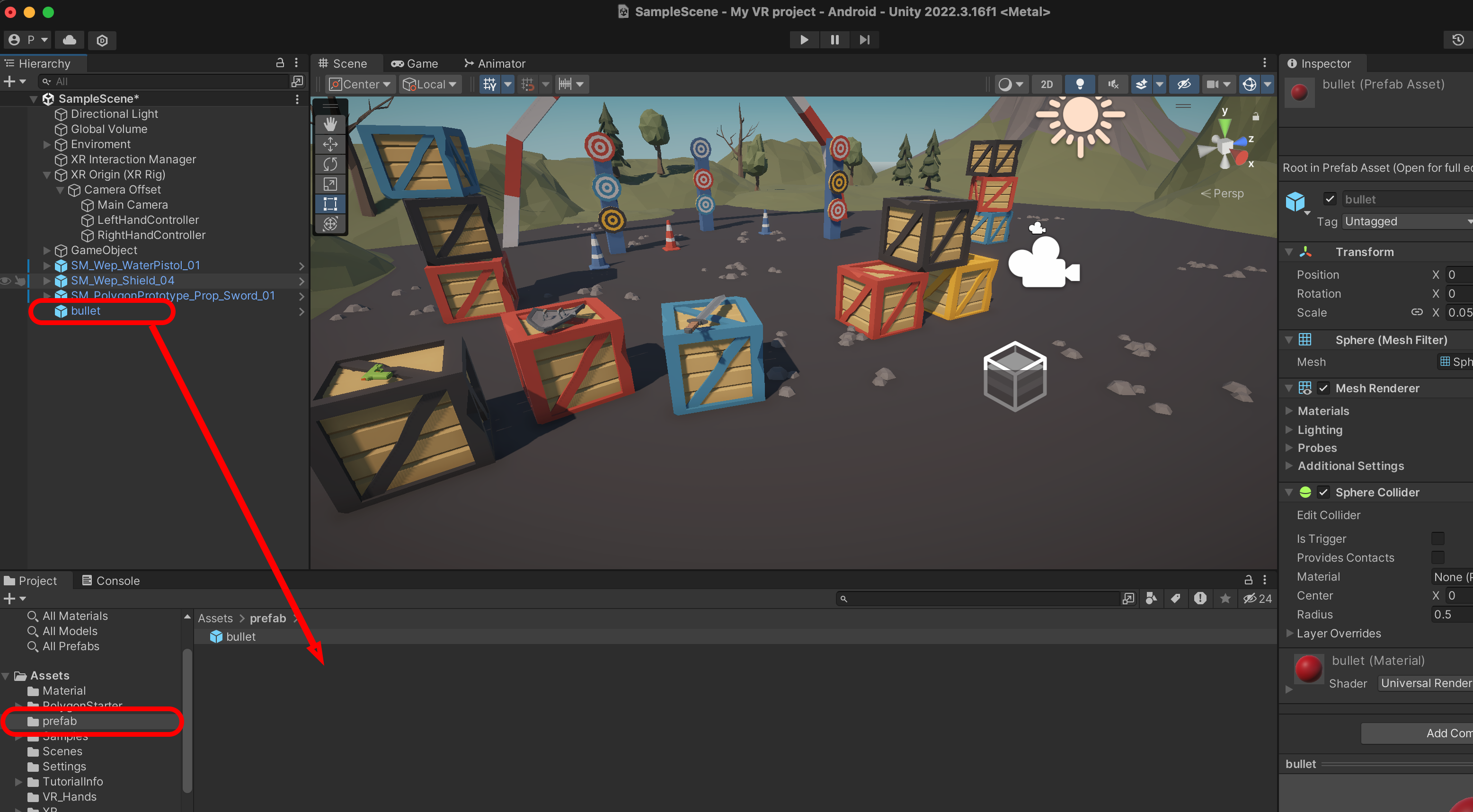1473x812 pixels.
Task: Expand the Enviroment hierarchy item
Action: (x=47, y=144)
